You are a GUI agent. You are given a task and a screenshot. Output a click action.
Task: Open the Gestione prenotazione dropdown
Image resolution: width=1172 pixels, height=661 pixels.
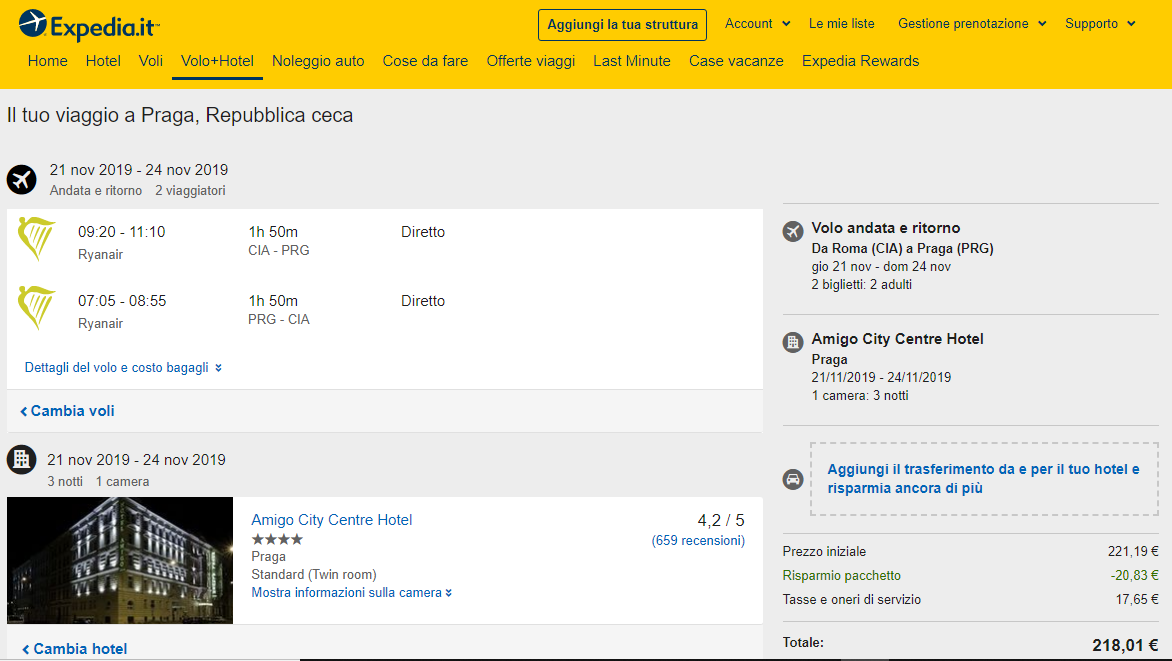coord(972,24)
